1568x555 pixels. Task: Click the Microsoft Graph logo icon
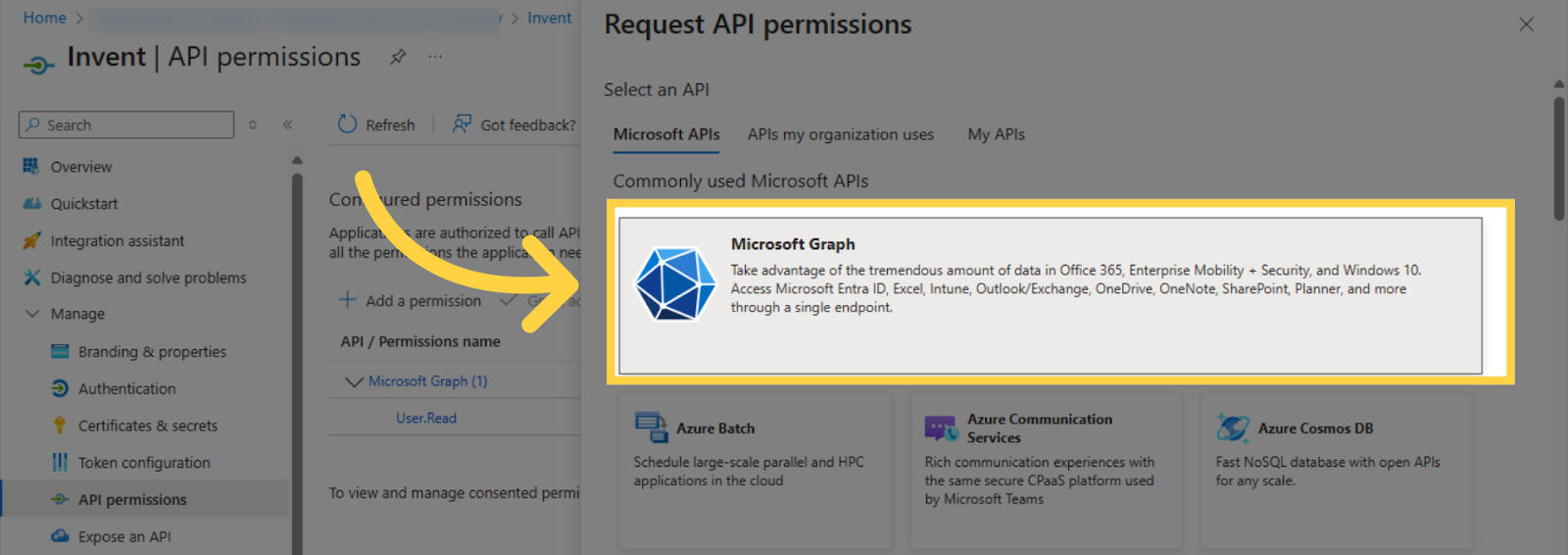coord(675,283)
